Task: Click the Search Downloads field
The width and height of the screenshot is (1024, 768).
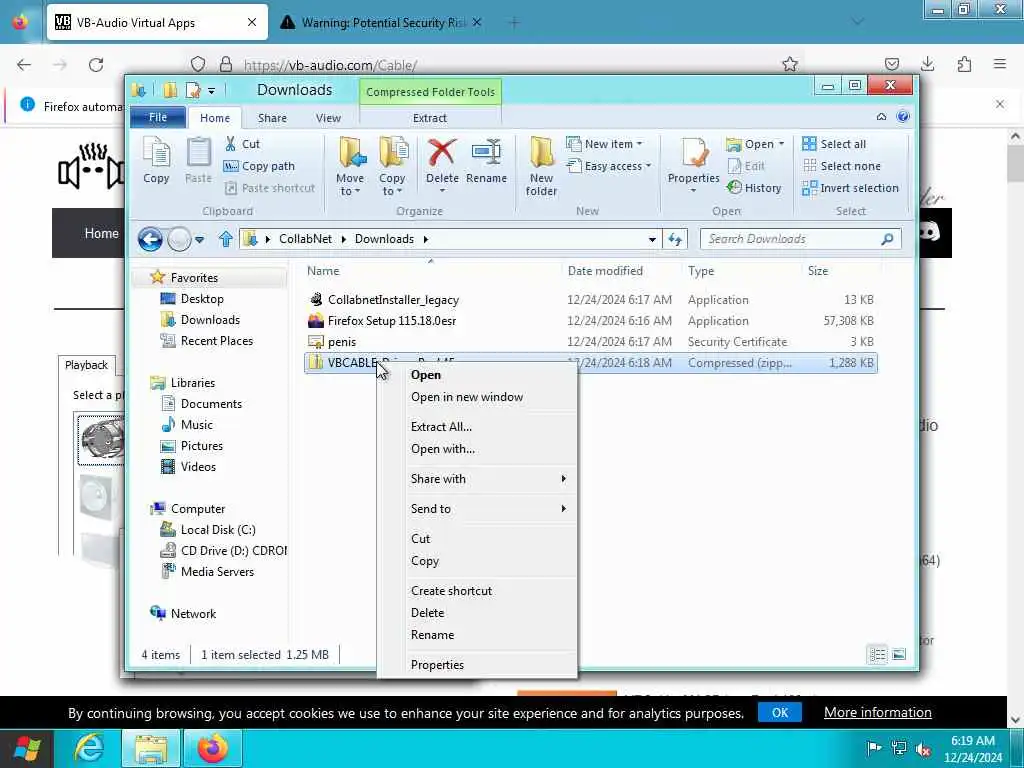Action: pos(801,239)
